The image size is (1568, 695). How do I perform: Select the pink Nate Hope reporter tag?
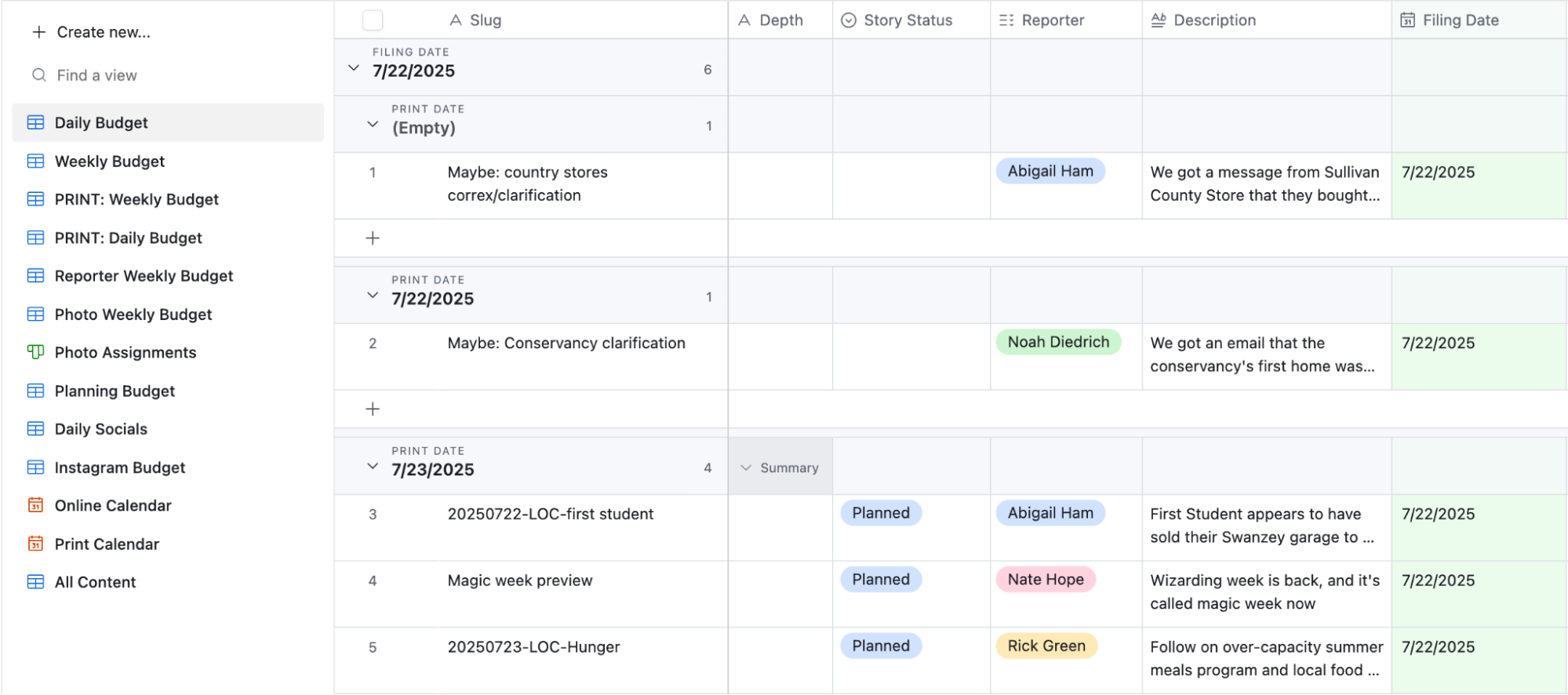click(x=1046, y=580)
